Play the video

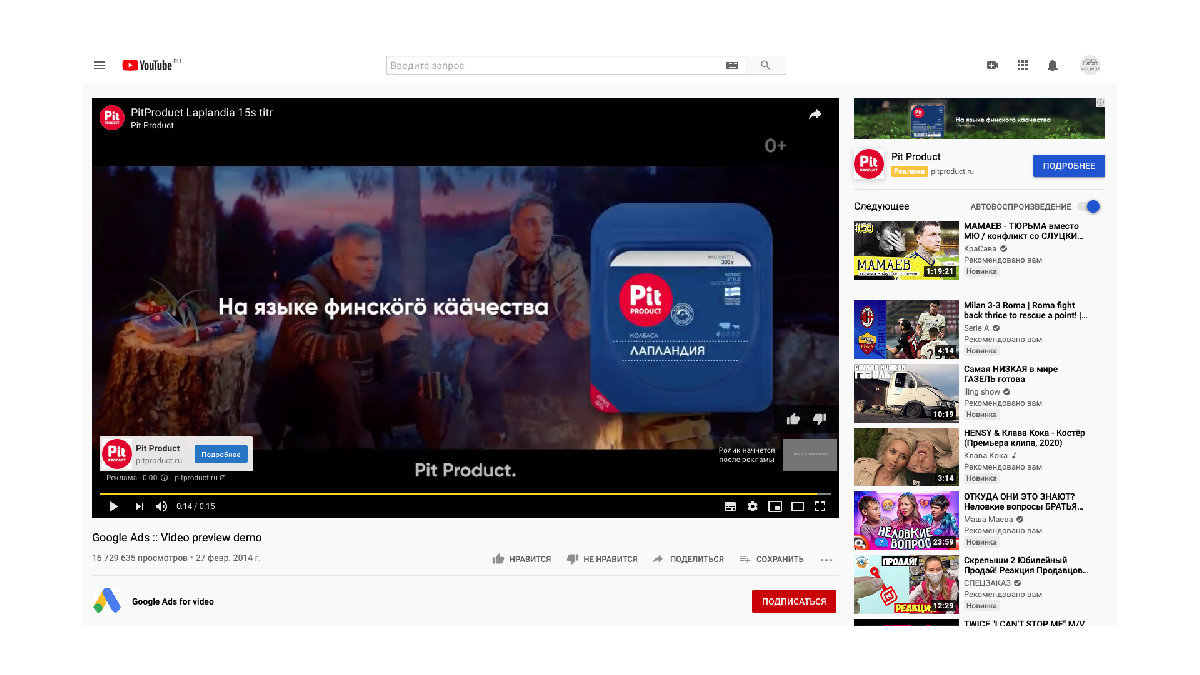click(114, 506)
